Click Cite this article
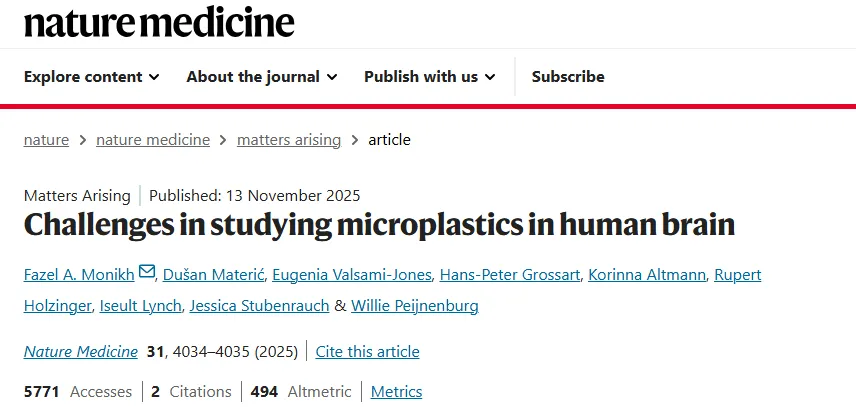 [x=367, y=352]
